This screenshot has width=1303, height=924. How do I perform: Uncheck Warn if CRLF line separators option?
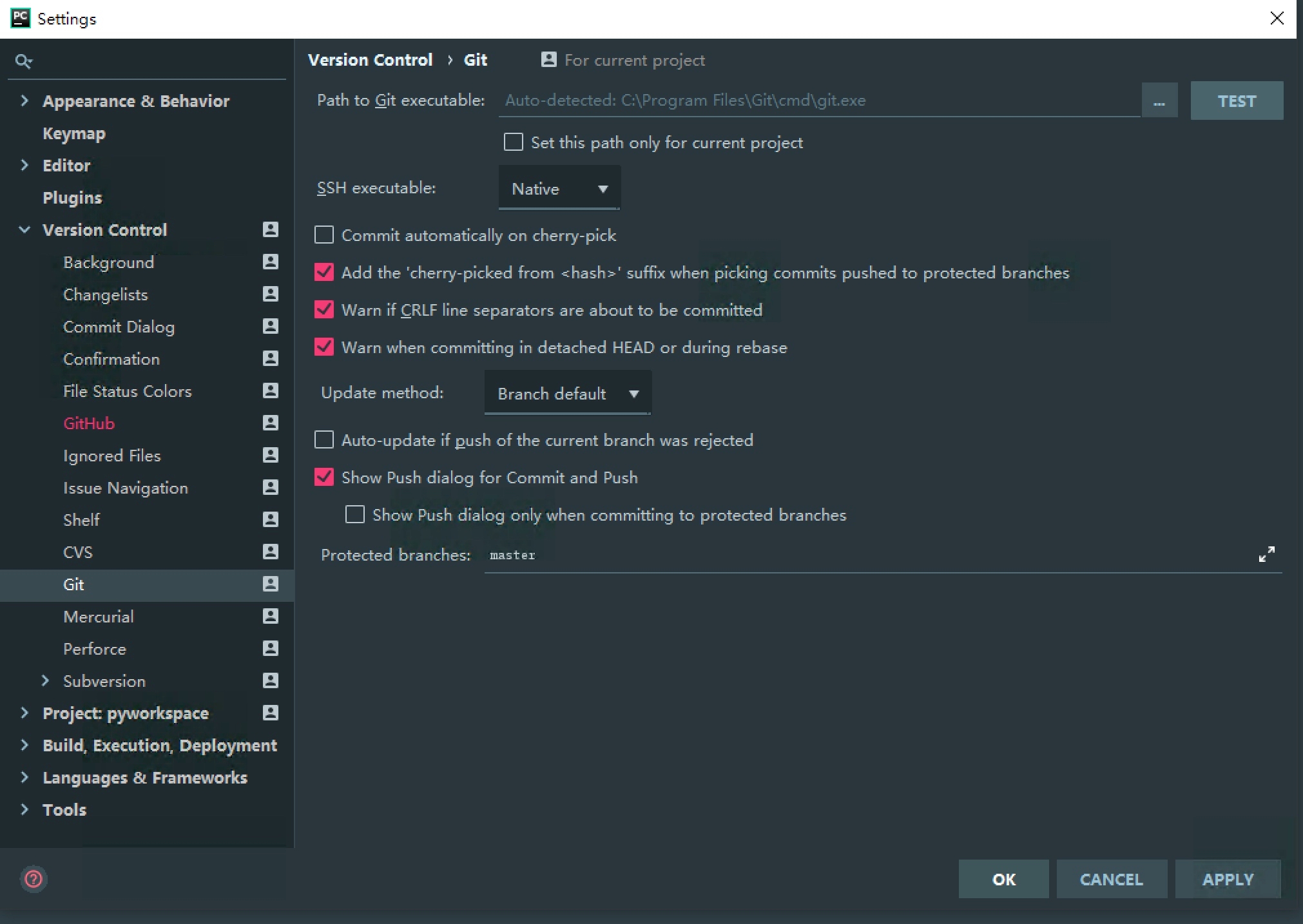324,310
